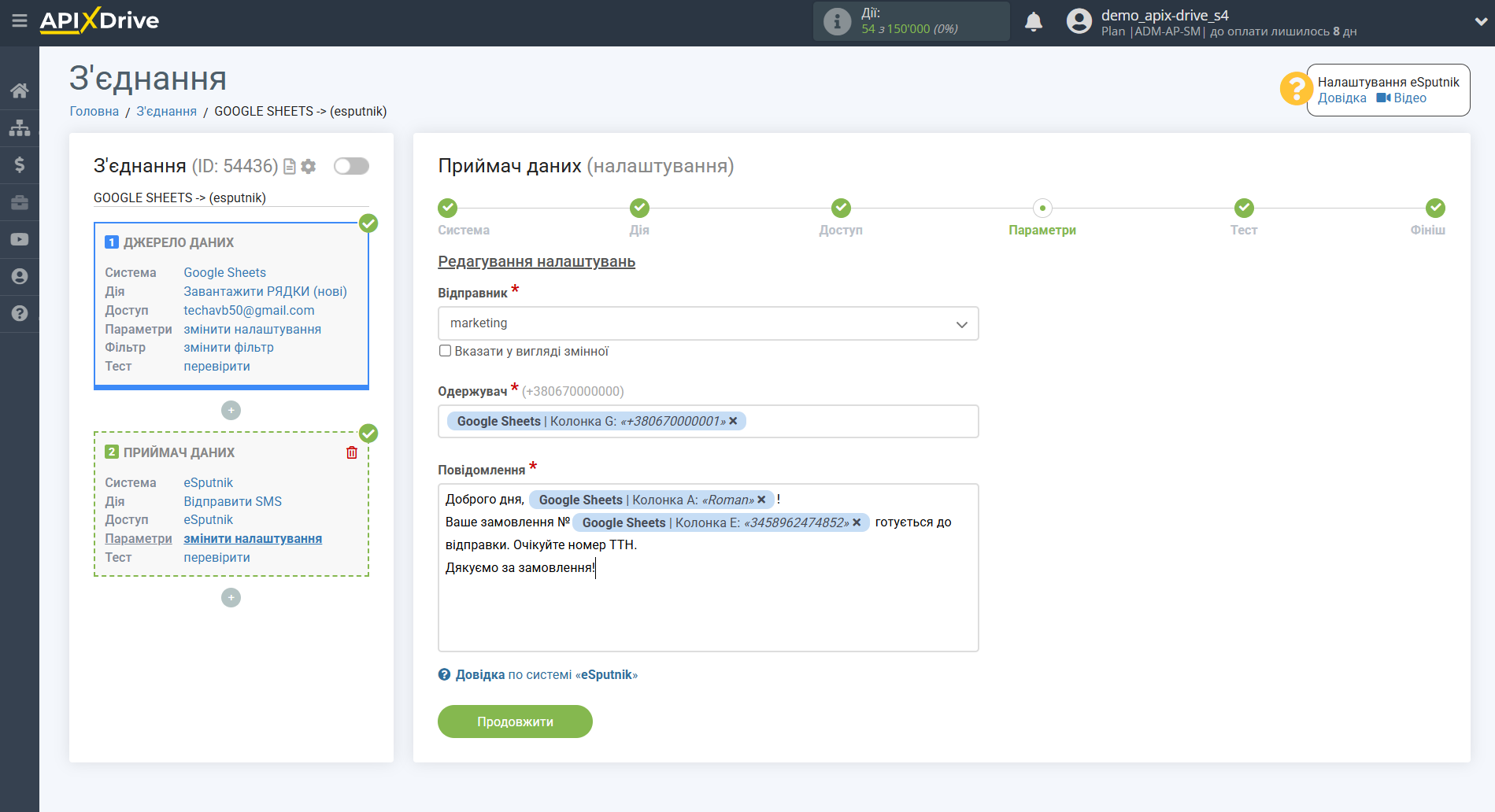Expand the account dropdown chevron
Image resolution: width=1495 pixels, height=812 pixels.
[1480, 22]
